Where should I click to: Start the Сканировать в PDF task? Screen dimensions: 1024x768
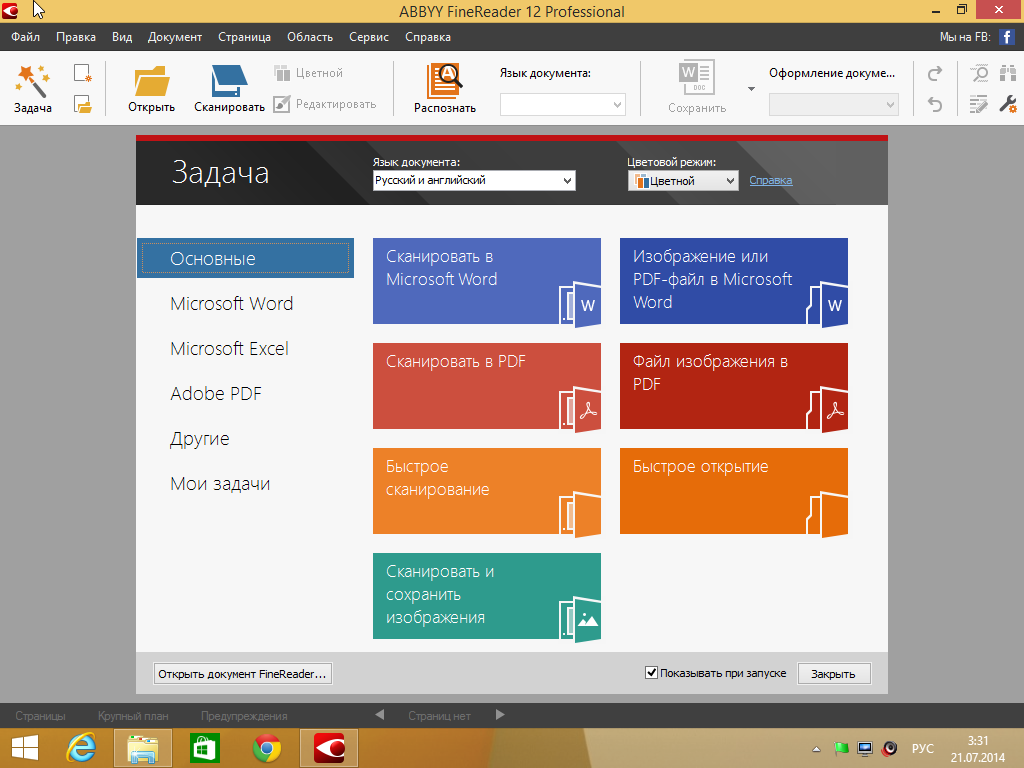coord(487,386)
